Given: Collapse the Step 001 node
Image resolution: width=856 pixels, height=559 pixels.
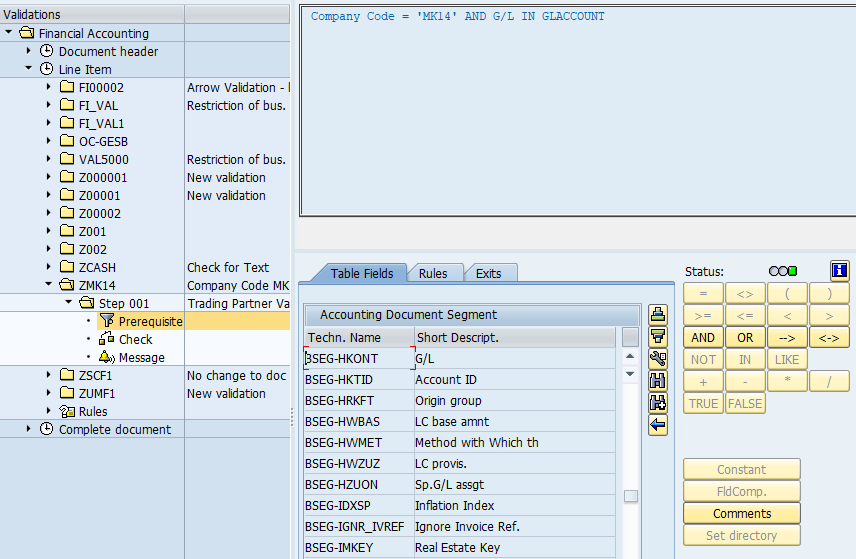Looking at the screenshot, I should click(x=67, y=304).
